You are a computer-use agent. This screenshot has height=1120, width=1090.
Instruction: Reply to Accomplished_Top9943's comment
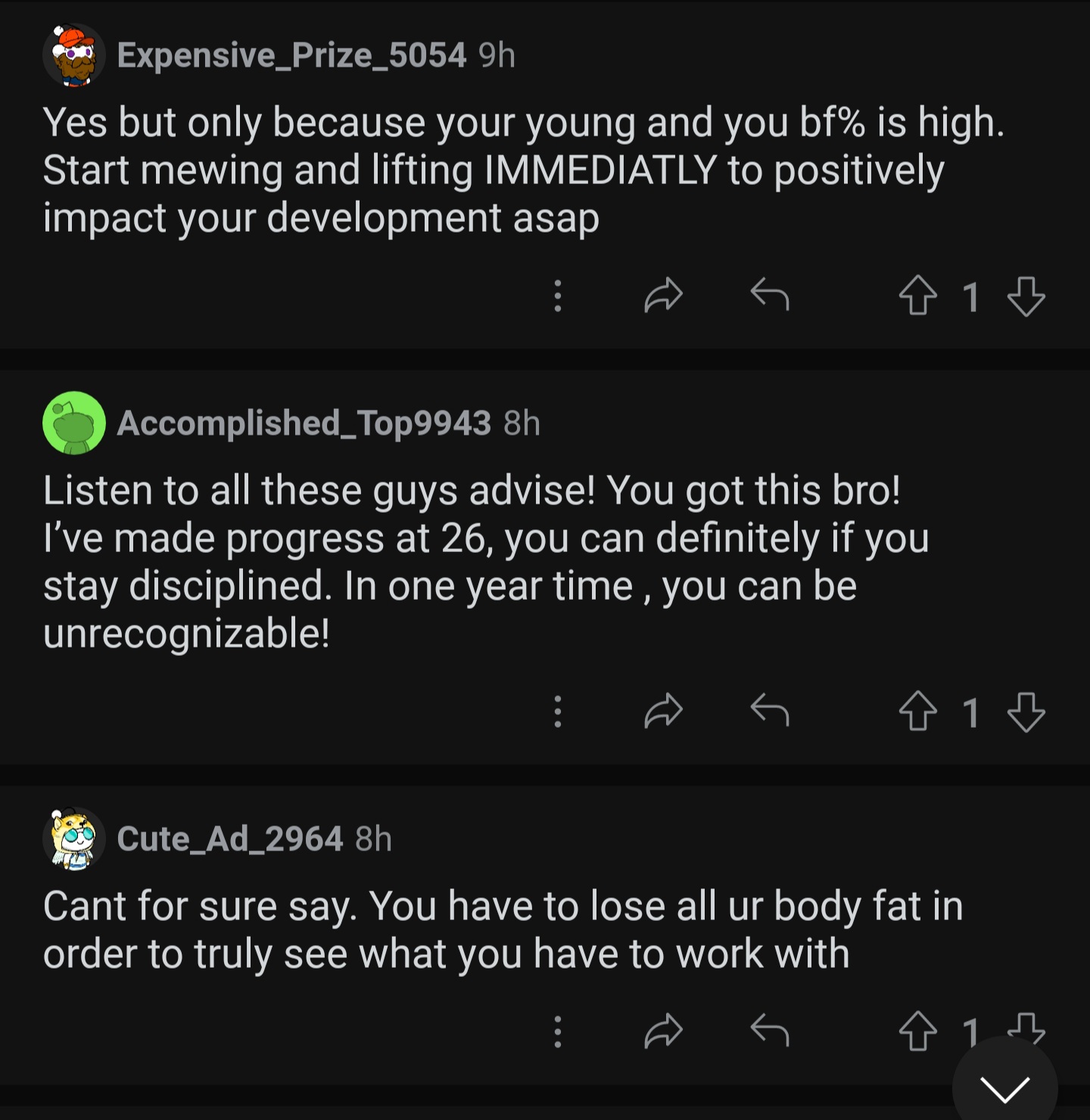pyautogui.click(x=770, y=710)
